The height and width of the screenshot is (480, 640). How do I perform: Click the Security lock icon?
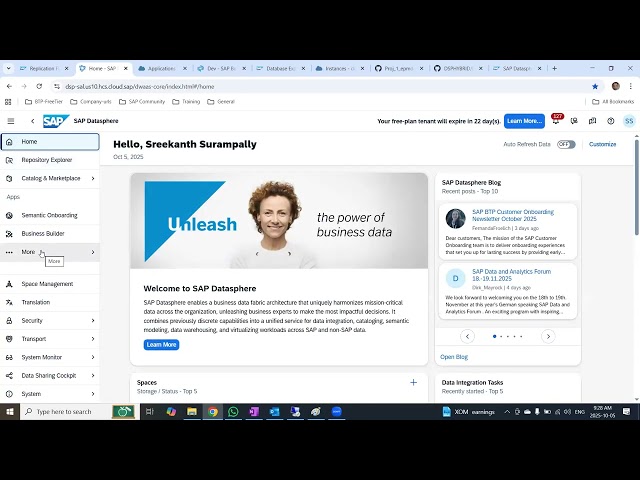[x=9, y=320]
